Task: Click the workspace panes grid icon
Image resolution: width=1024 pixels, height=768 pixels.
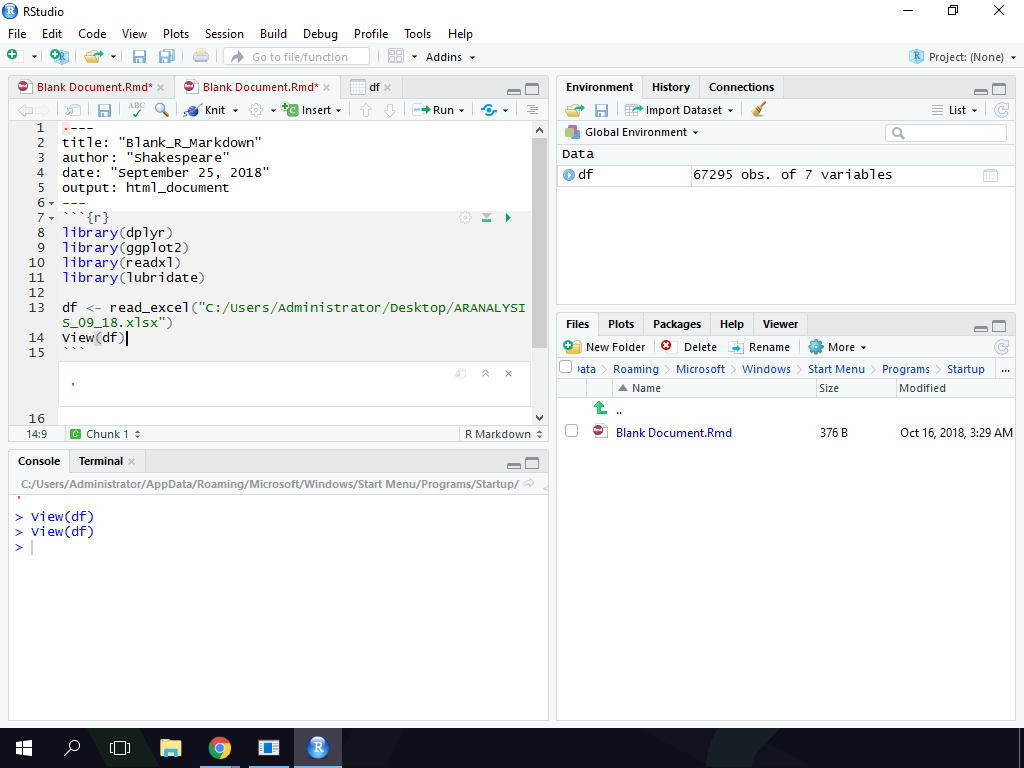Action: [x=396, y=56]
